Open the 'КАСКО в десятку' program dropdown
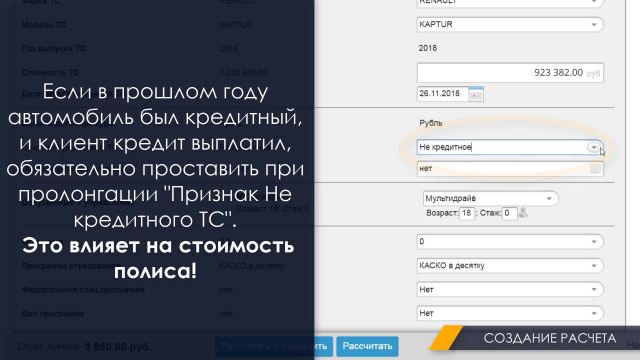The height and width of the screenshot is (360, 640). tap(510, 266)
